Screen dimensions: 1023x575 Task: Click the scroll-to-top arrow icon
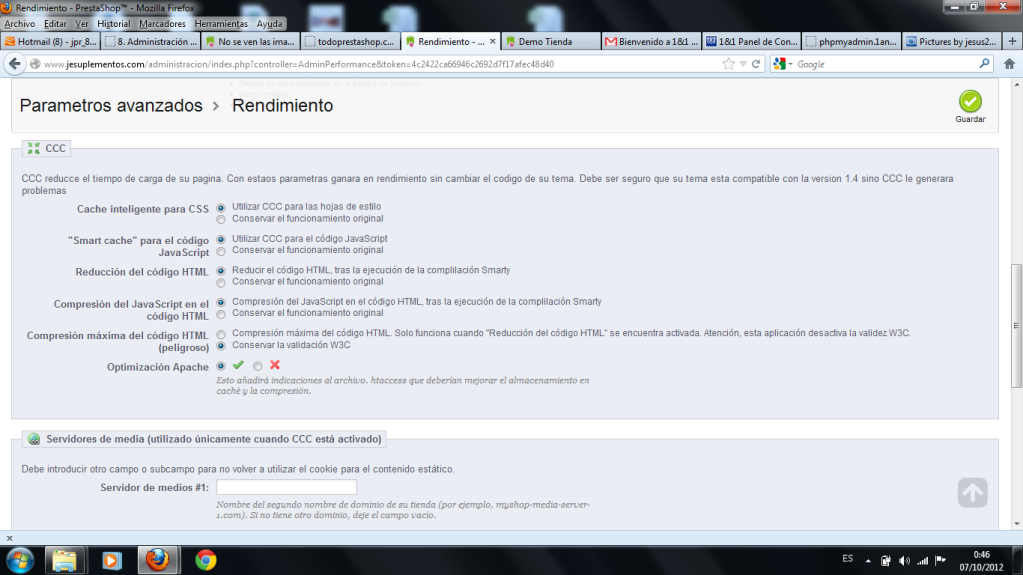[x=972, y=492]
